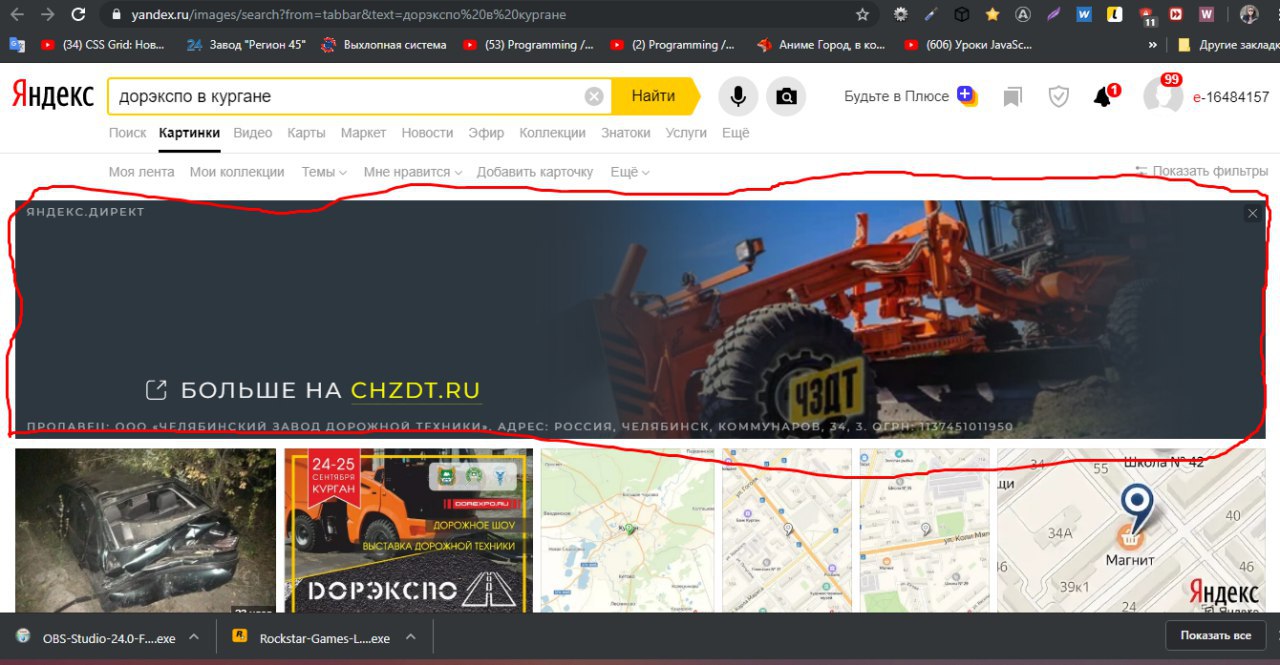Close the Яндекс.Директ ad banner
Image resolution: width=1280 pixels, height=665 pixels.
pyautogui.click(x=1253, y=213)
